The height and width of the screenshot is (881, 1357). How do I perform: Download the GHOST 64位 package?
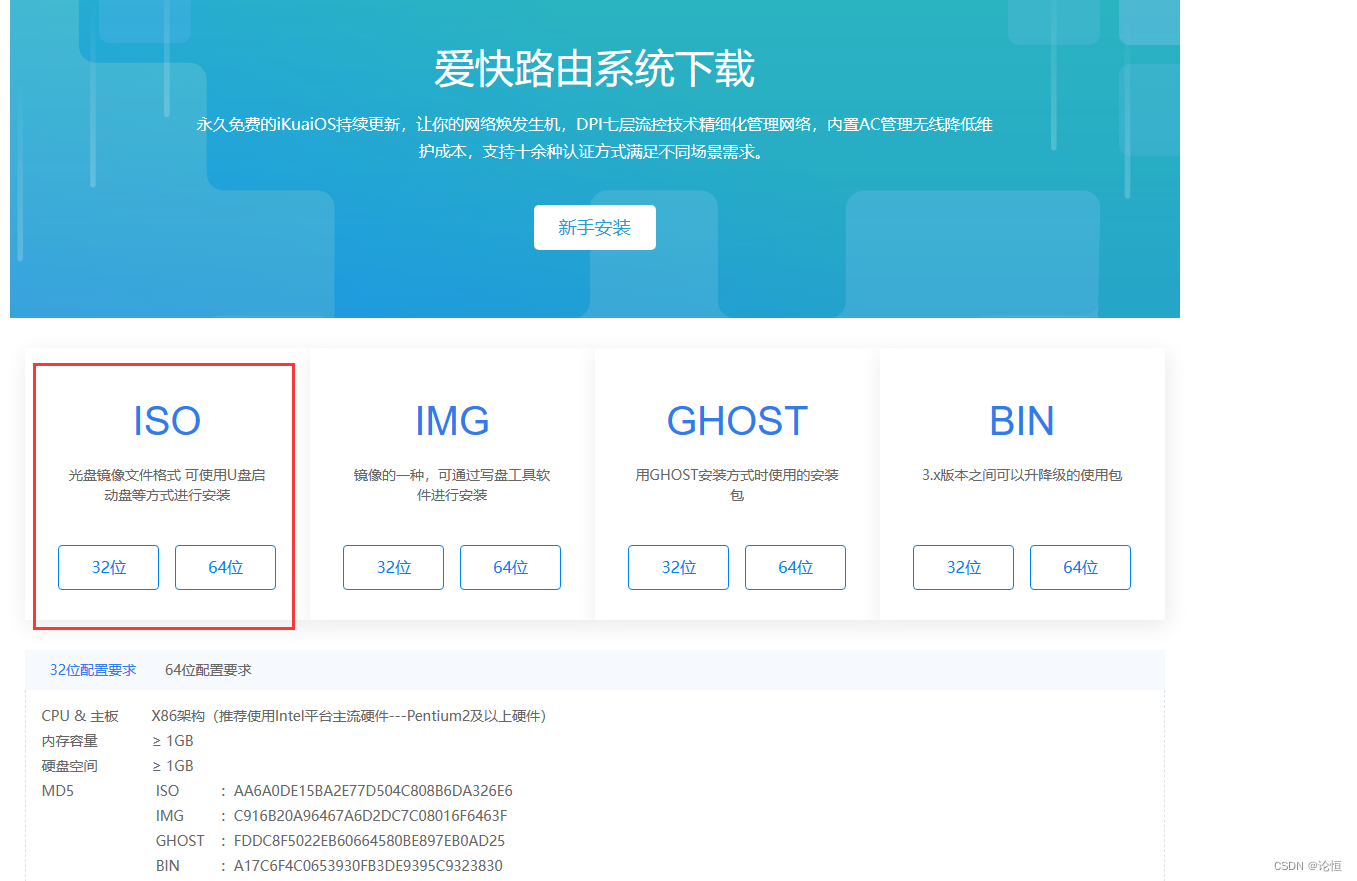coord(795,567)
